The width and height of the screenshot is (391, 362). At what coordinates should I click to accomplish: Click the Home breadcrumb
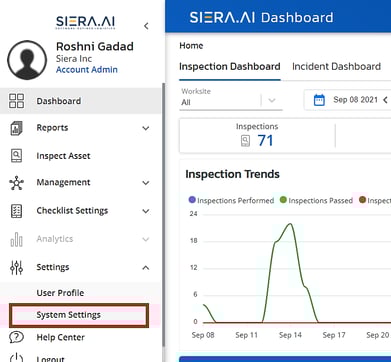tap(191, 46)
